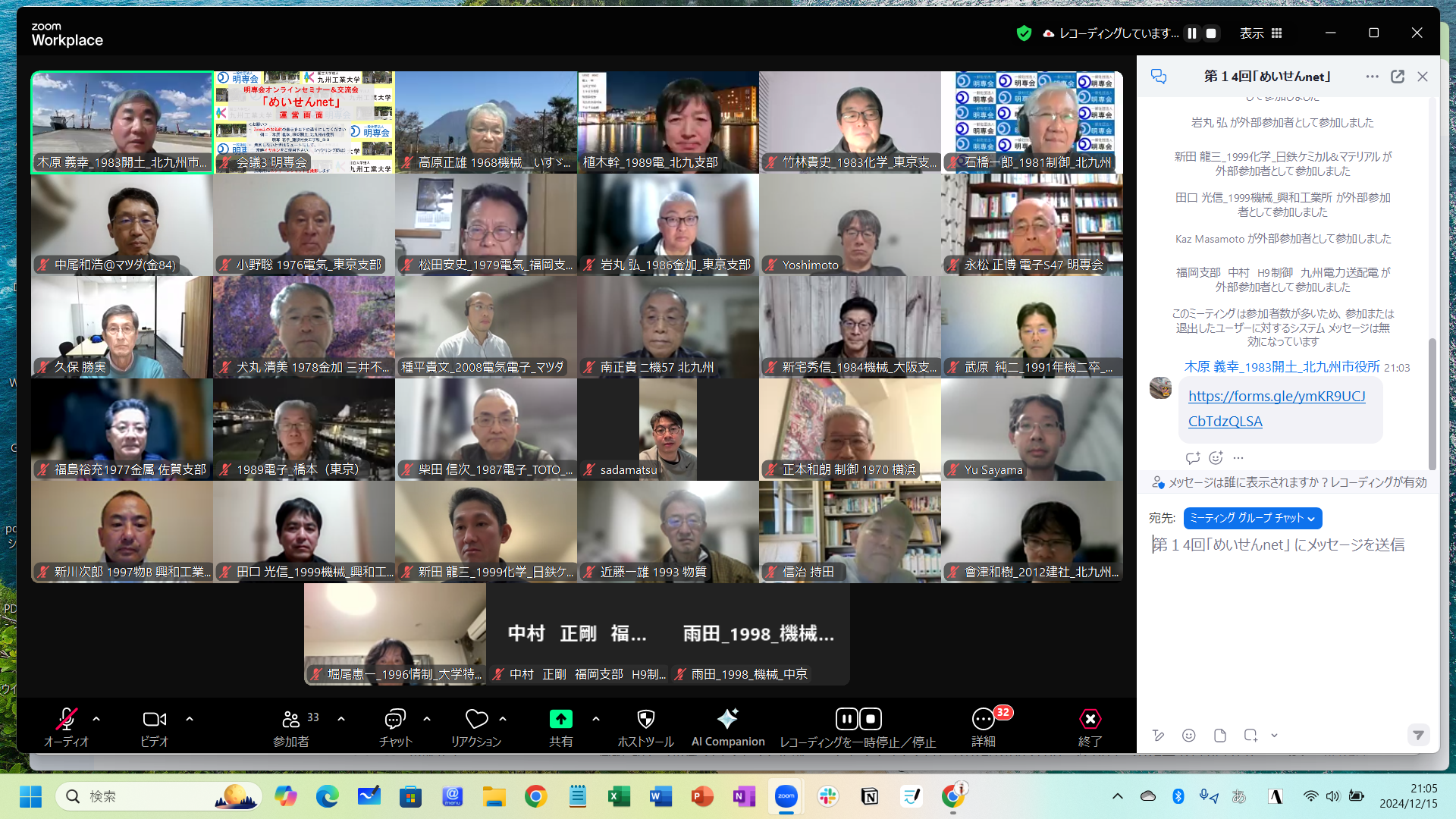Stop recording from the top bar indicator
The height and width of the screenshot is (819, 1456).
click(x=1211, y=33)
